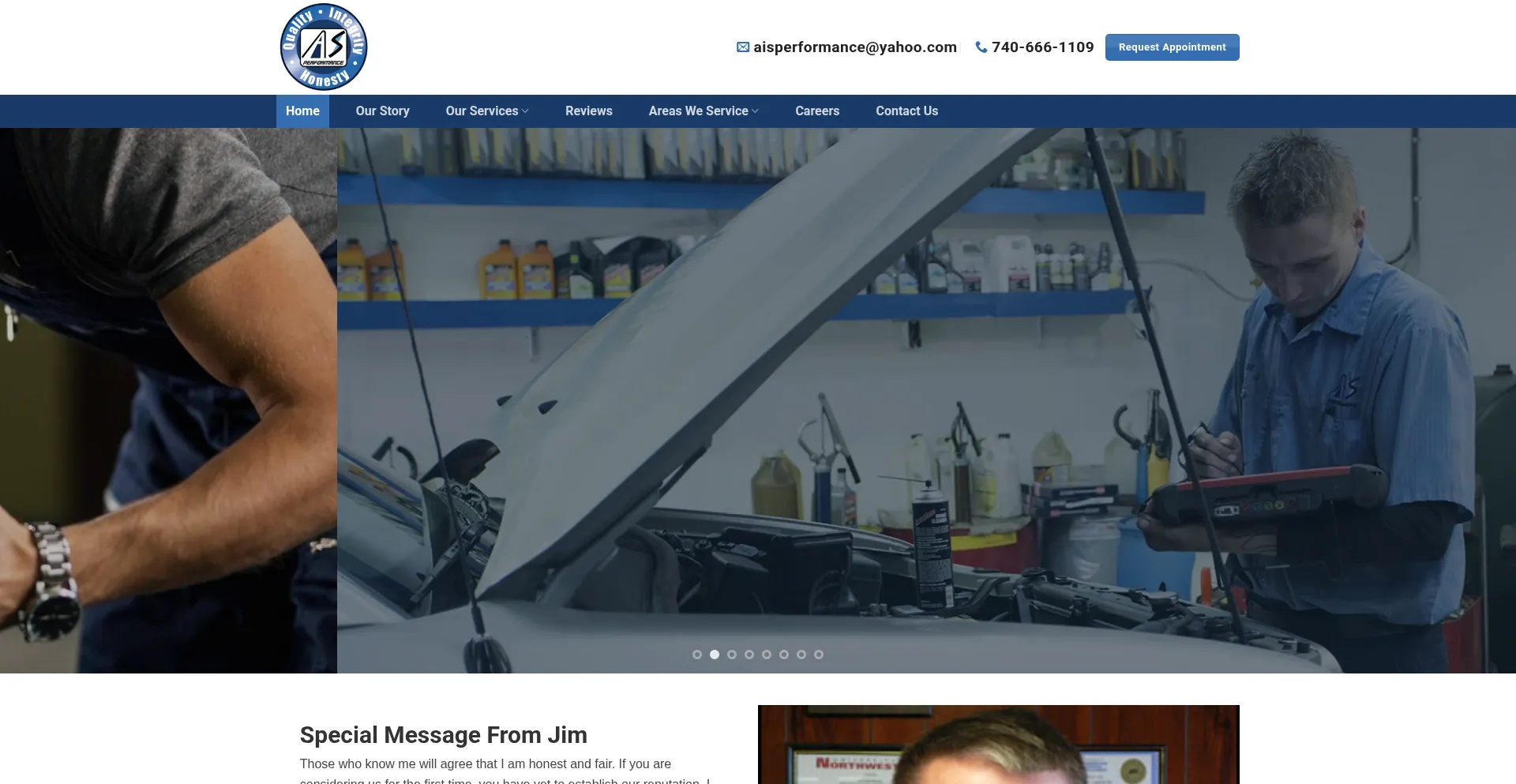Screen dimensions: 1516x784
Task: Go to the Home menu item
Action: point(302,111)
